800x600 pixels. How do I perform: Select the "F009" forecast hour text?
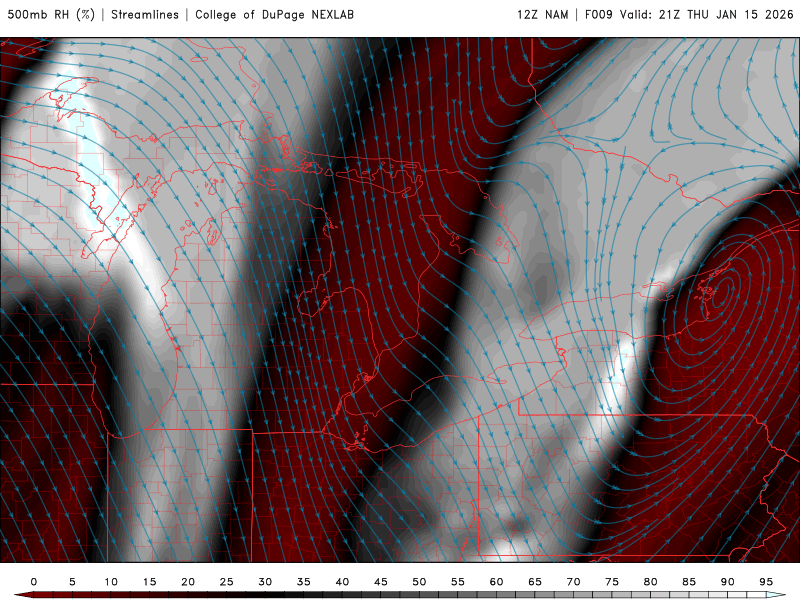(x=598, y=14)
